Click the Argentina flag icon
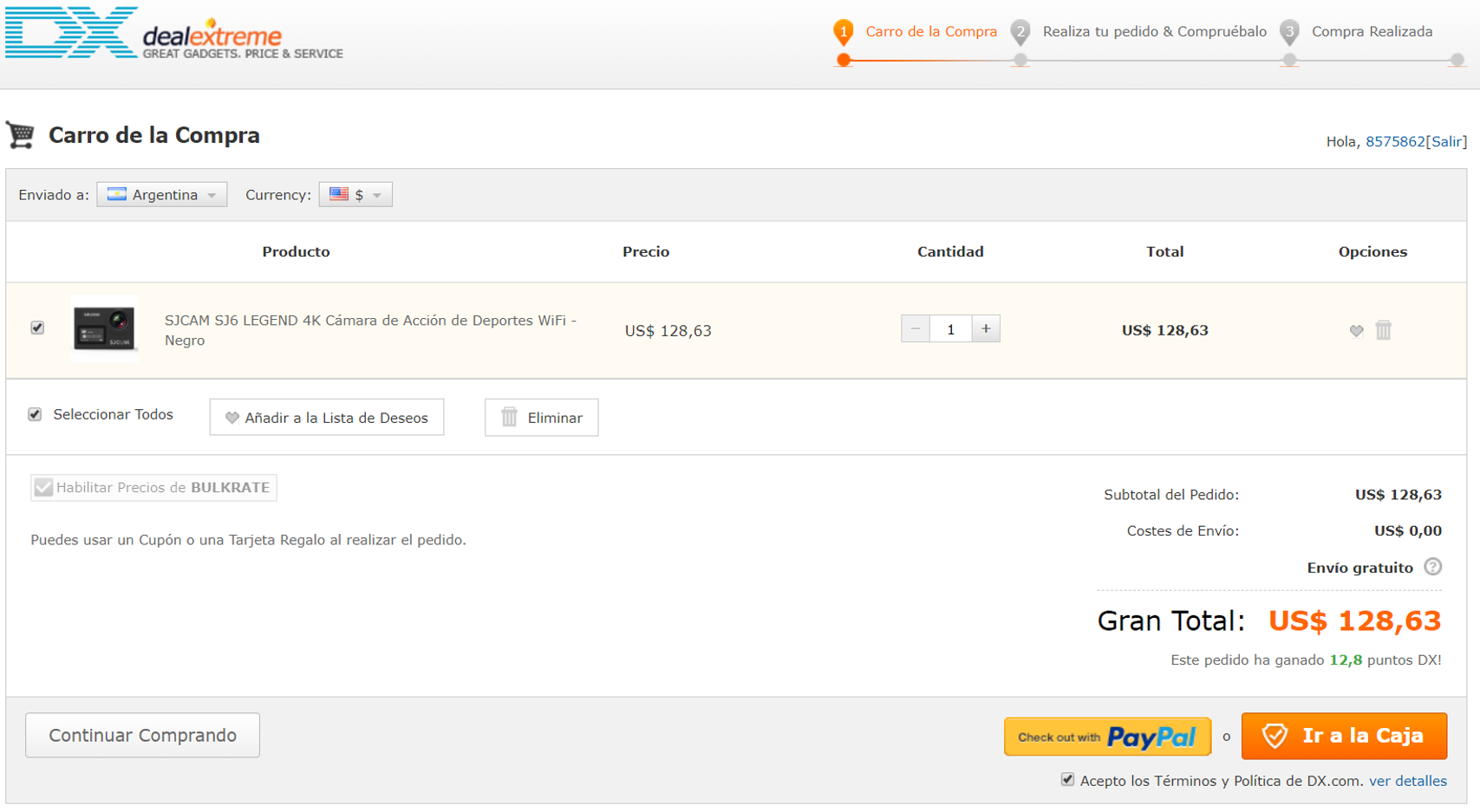 [116, 194]
